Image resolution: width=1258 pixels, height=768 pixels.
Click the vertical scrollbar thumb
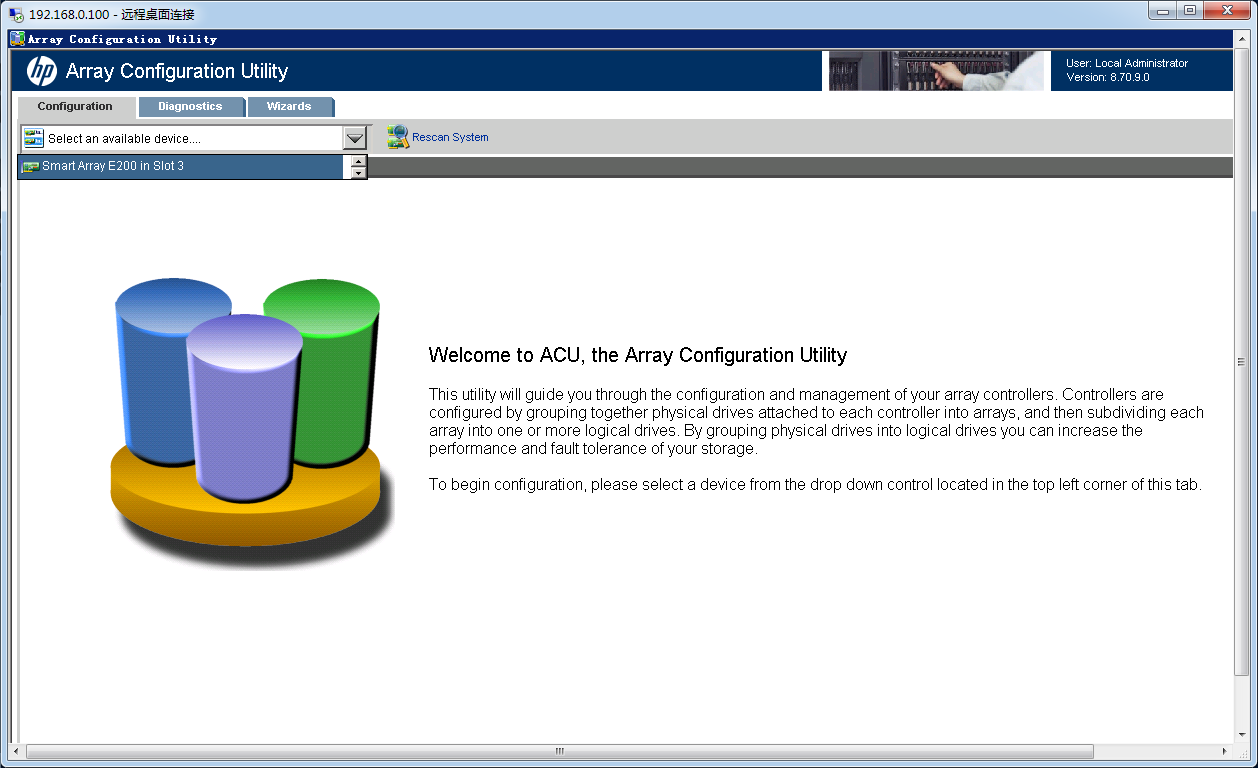point(1241,362)
